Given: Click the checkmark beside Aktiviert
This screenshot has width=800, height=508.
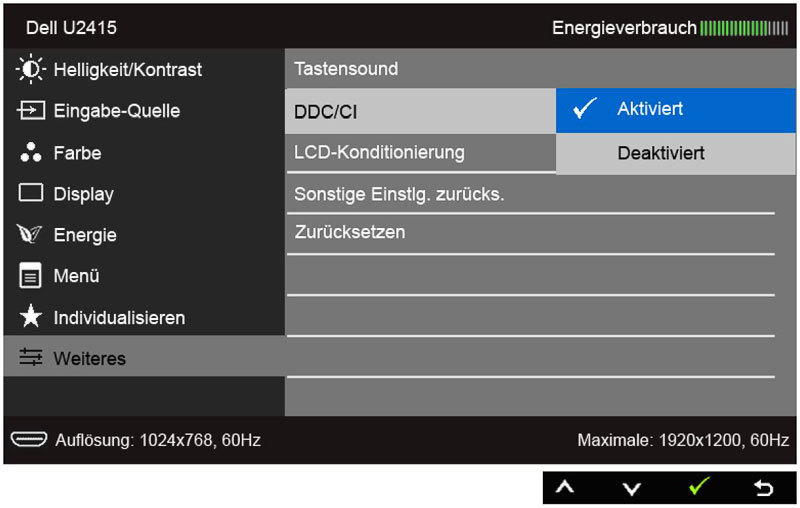Looking at the screenshot, I should [586, 109].
